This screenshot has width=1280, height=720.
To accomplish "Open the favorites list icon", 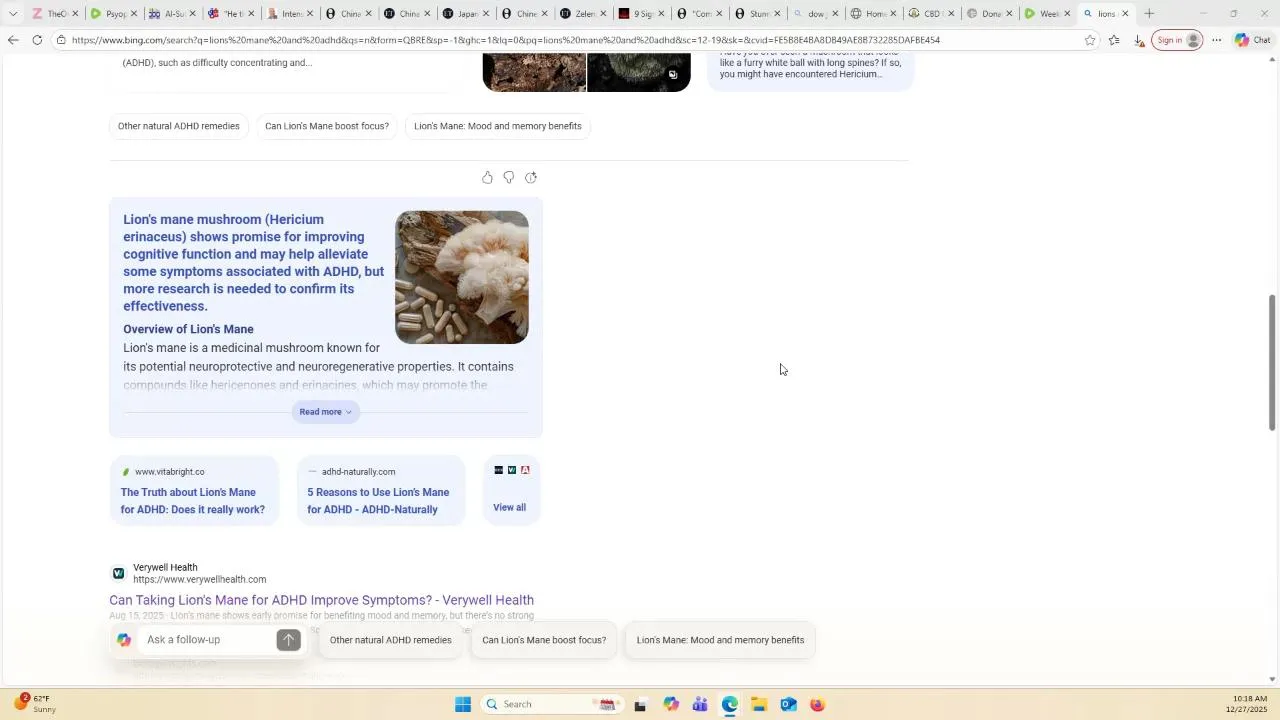I will pyautogui.click(x=1114, y=40).
